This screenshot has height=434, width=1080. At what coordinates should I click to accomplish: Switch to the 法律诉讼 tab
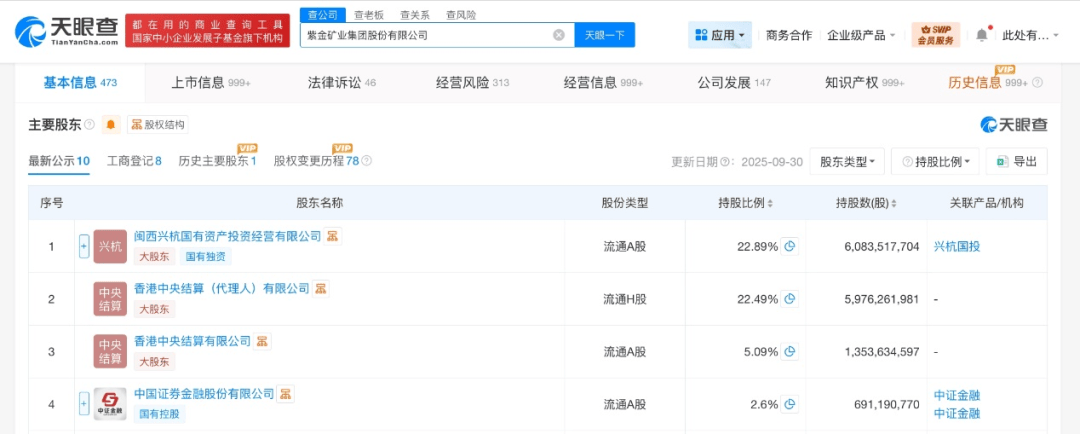(341, 83)
